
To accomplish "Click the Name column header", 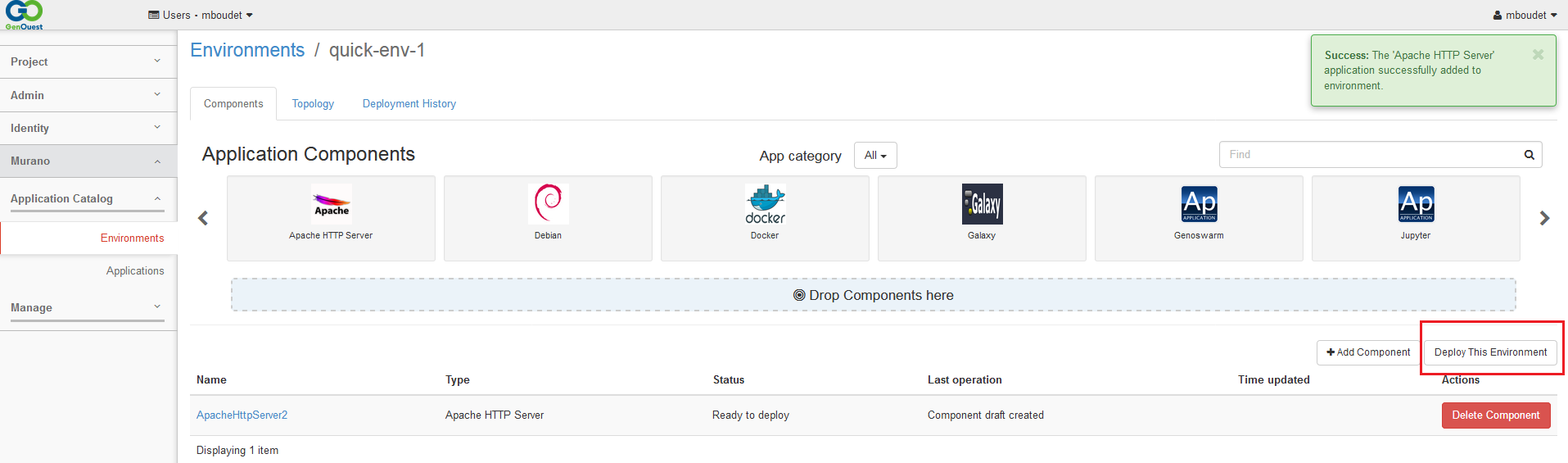I will (211, 380).
